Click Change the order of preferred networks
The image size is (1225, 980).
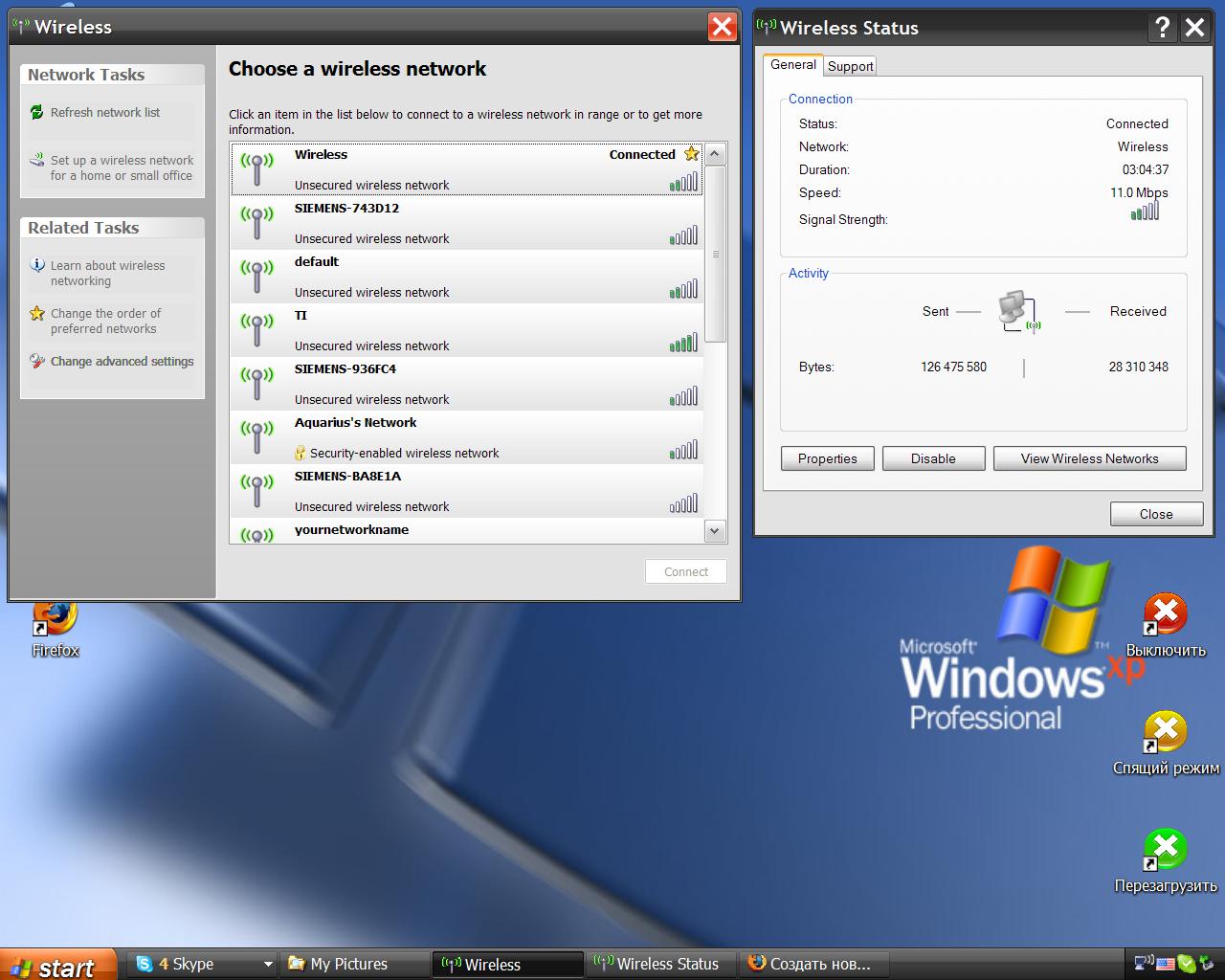coord(105,322)
